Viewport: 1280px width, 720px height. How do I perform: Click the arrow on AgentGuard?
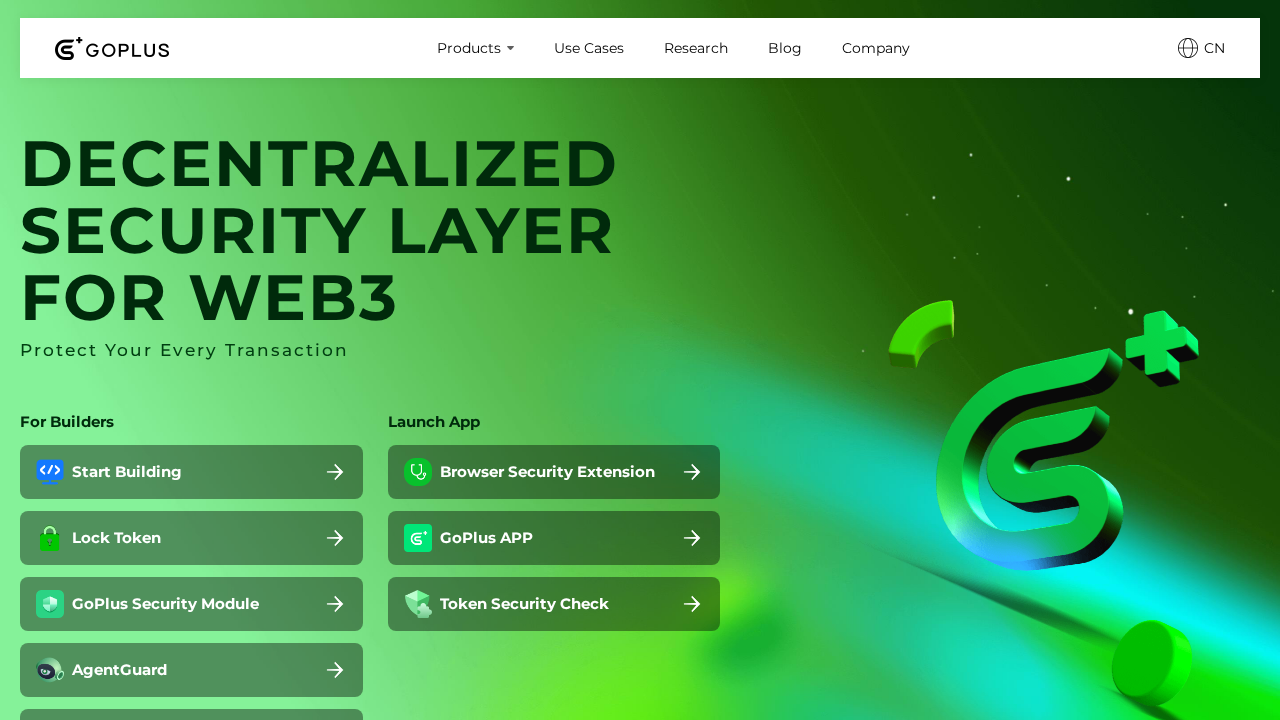335,670
